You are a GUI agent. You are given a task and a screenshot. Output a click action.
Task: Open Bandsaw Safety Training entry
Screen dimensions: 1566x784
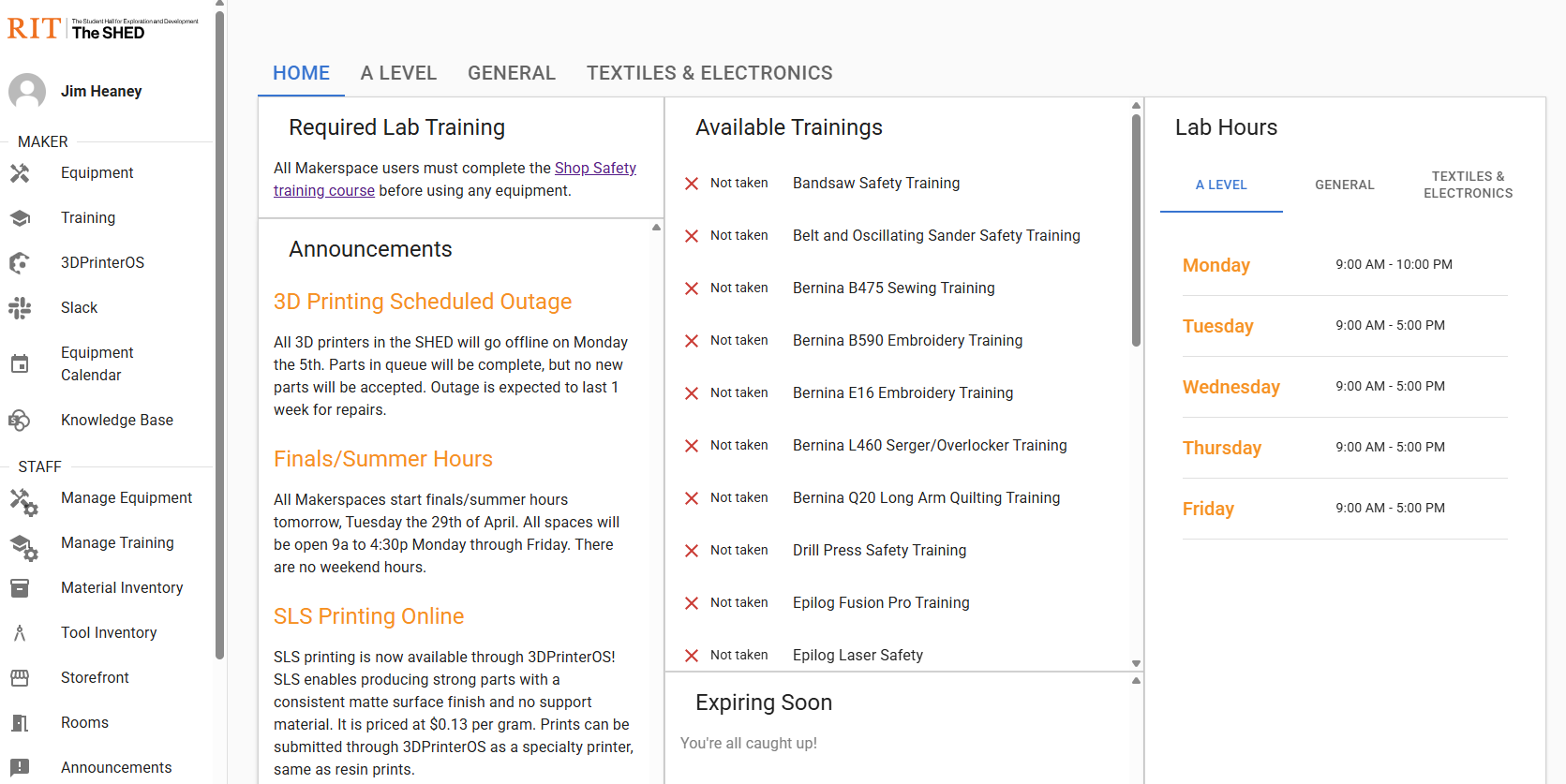[x=875, y=184]
